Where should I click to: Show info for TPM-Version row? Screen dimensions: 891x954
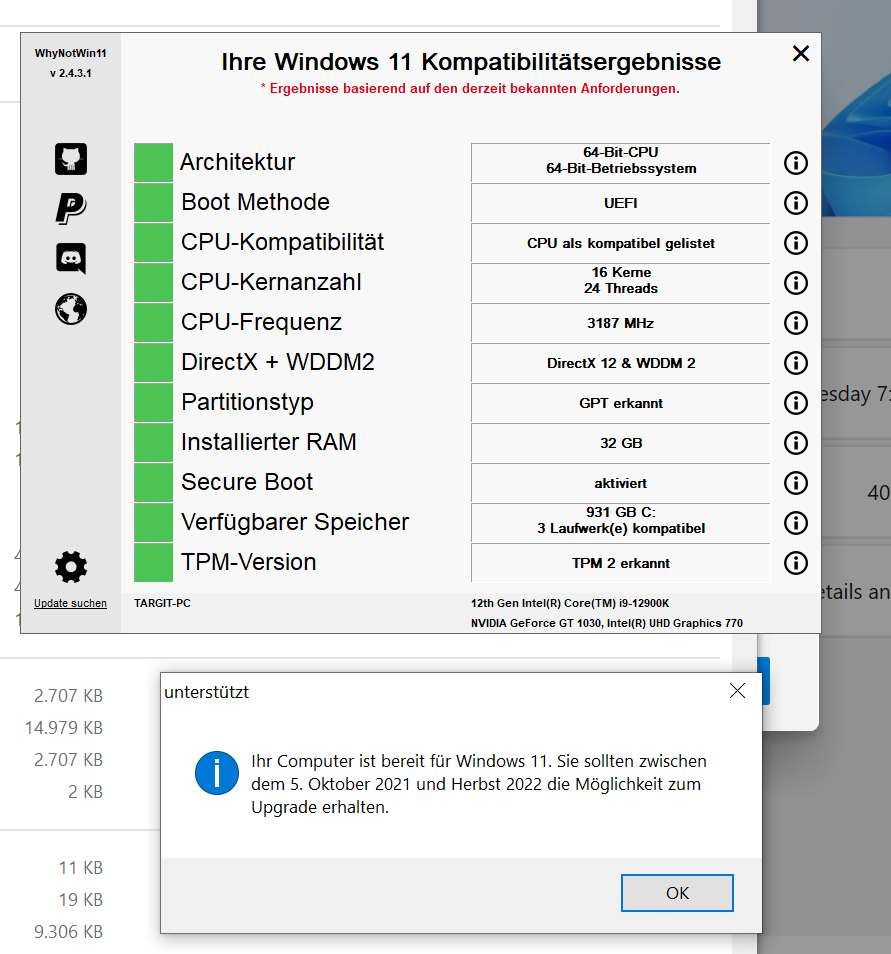click(x=795, y=563)
